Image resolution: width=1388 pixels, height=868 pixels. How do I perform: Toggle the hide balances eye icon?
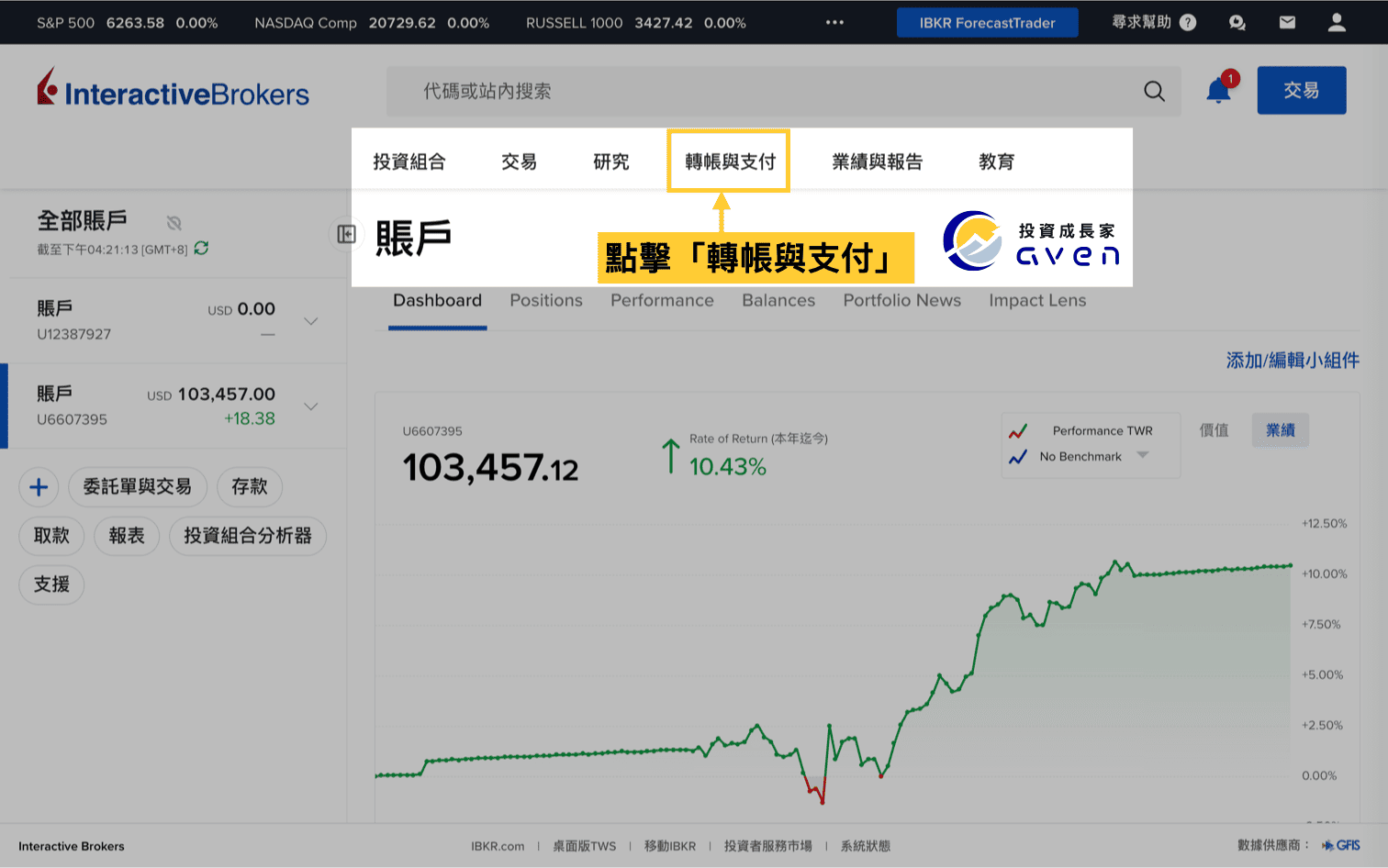click(173, 222)
